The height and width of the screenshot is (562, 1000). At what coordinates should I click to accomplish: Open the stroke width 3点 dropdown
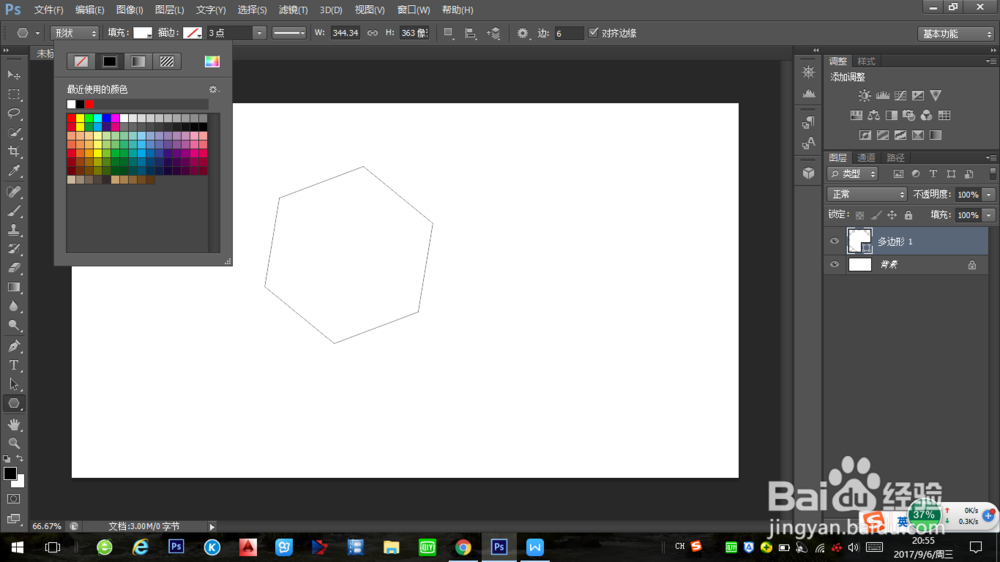click(259, 33)
